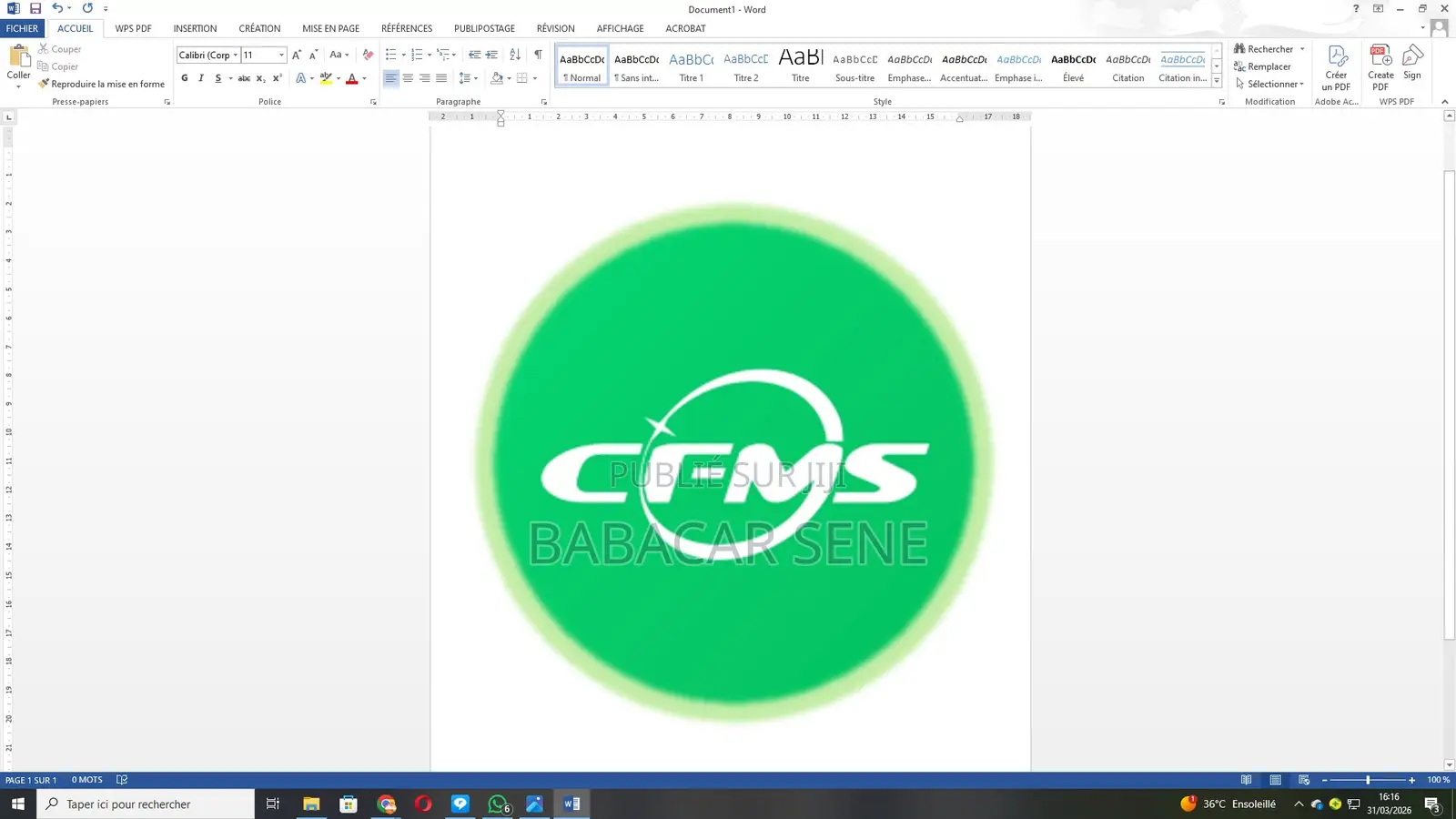Open the Paragraphe dialog launcher
This screenshot has height=819, width=1456.
tap(544, 102)
